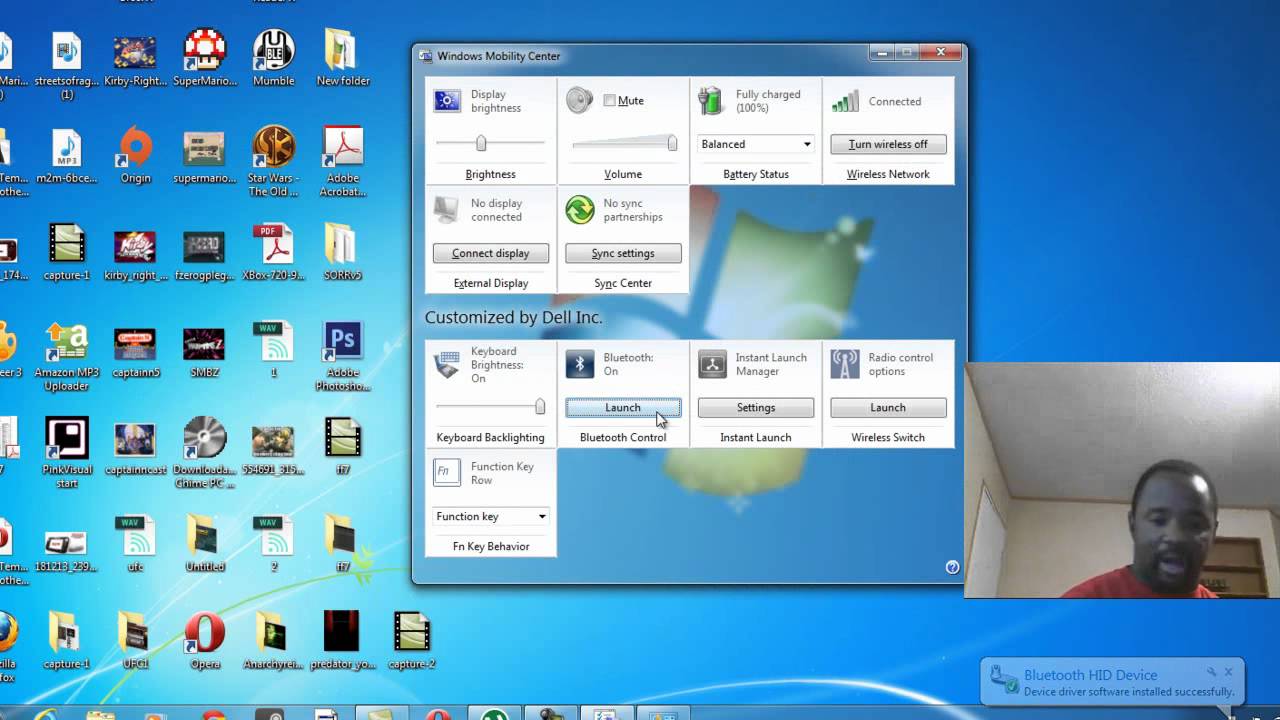Image resolution: width=1280 pixels, height=720 pixels.
Task: Click Internet Explorer in the taskbar
Action: click(x=44, y=715)
